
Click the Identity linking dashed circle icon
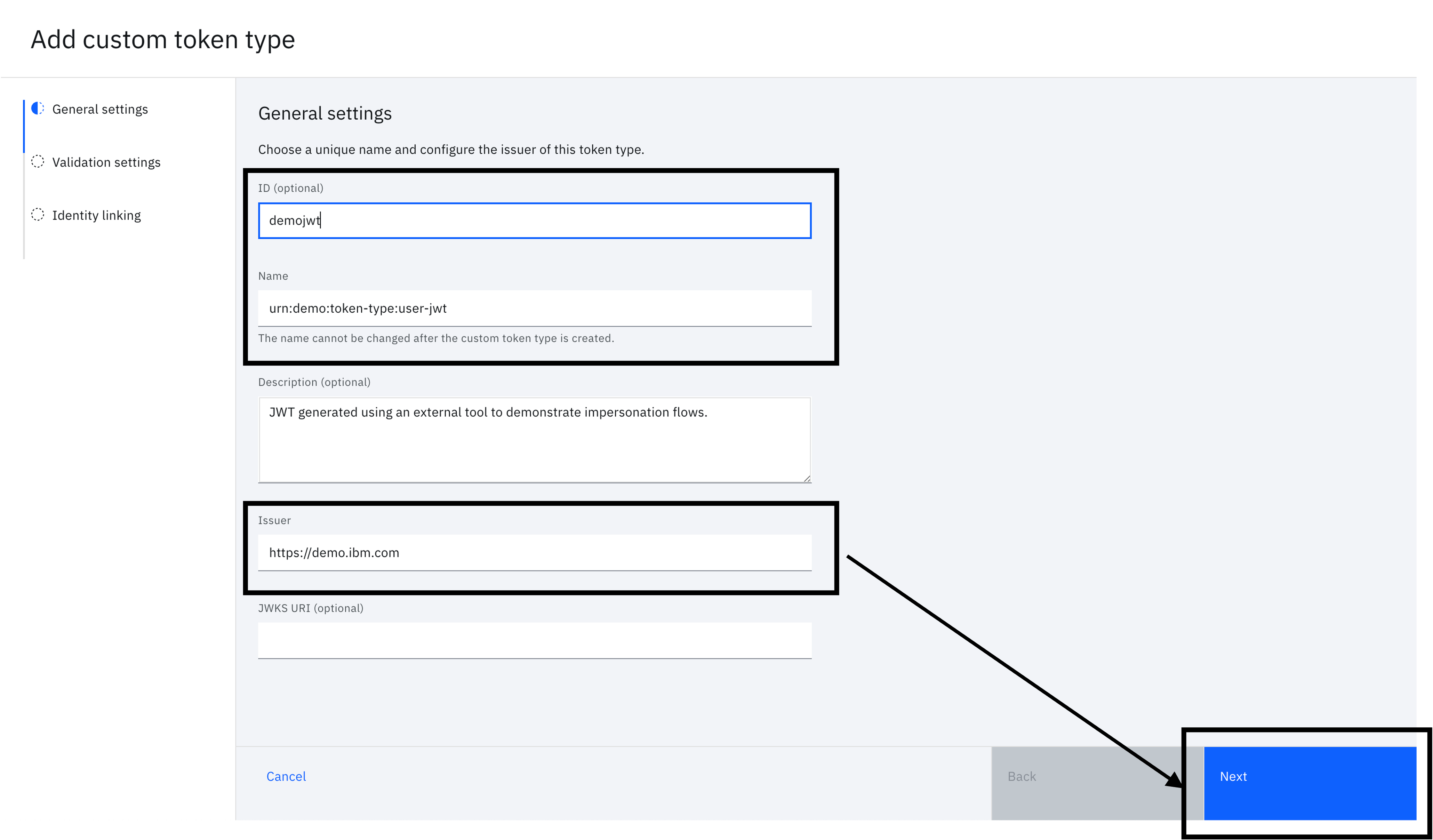coord(38,214)
